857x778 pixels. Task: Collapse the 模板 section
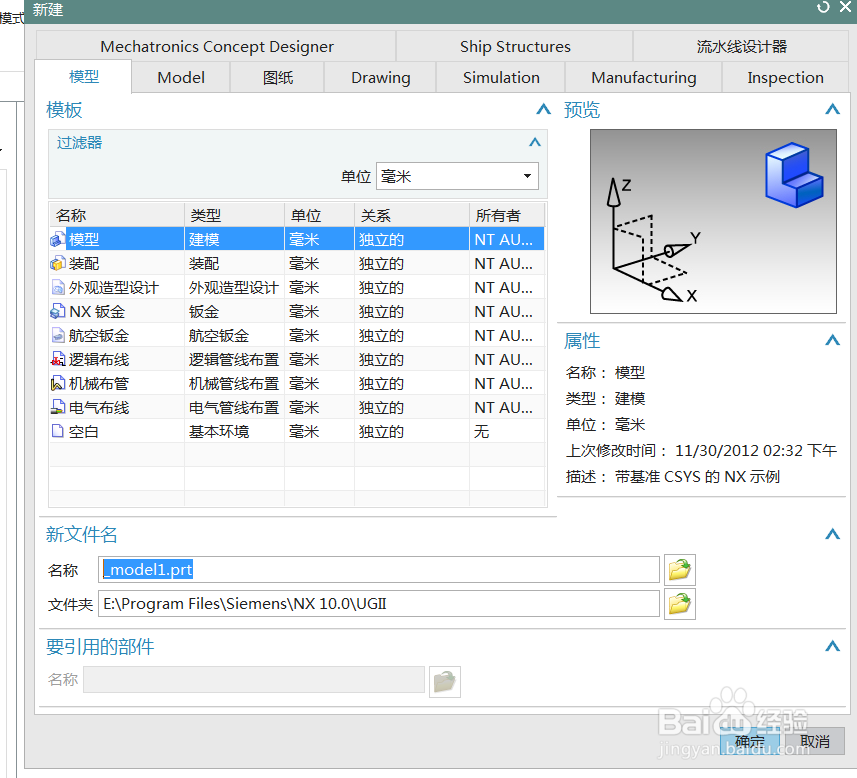click(x=543, y=109)
